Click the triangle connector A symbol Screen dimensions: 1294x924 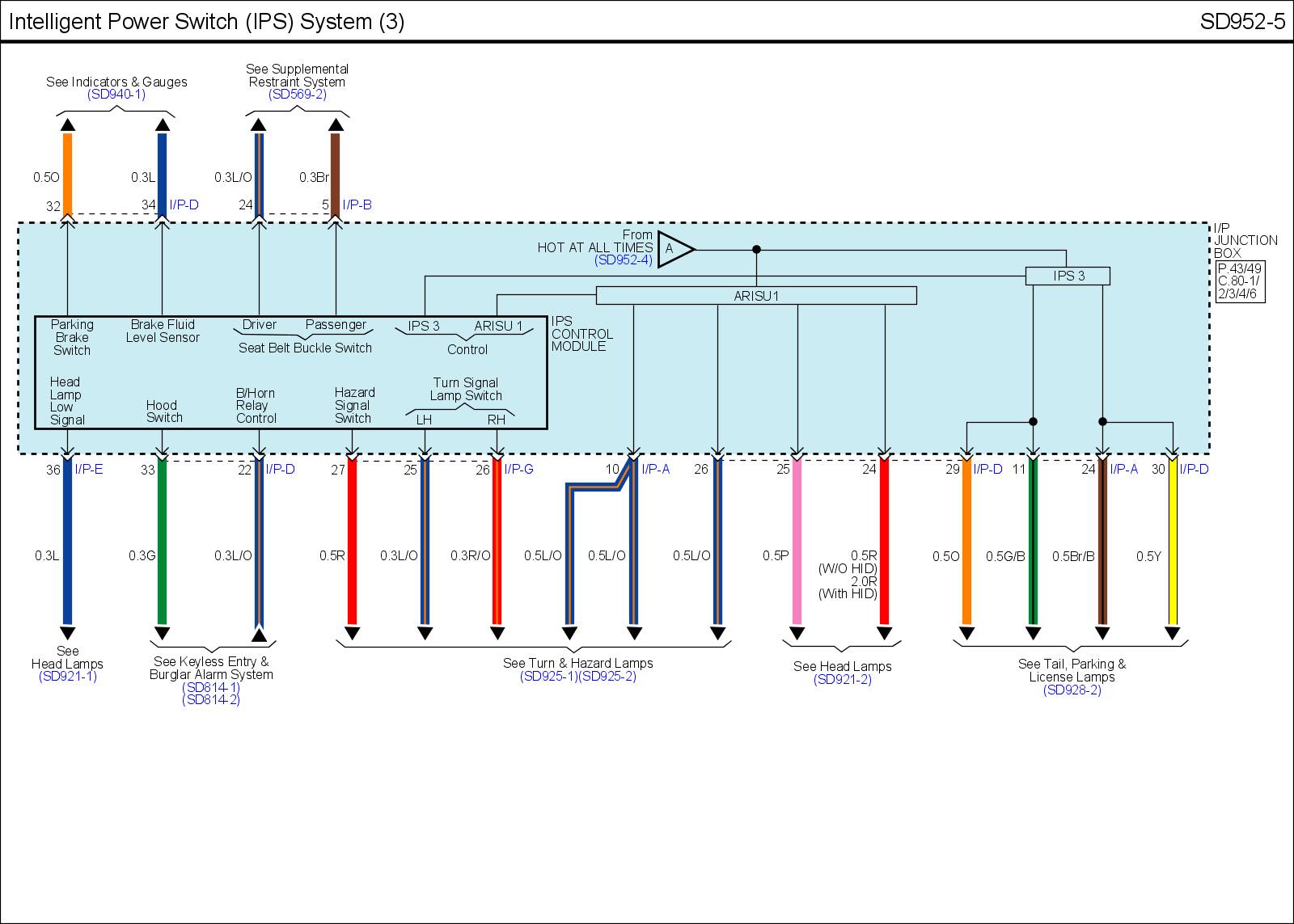pos(675,249)
